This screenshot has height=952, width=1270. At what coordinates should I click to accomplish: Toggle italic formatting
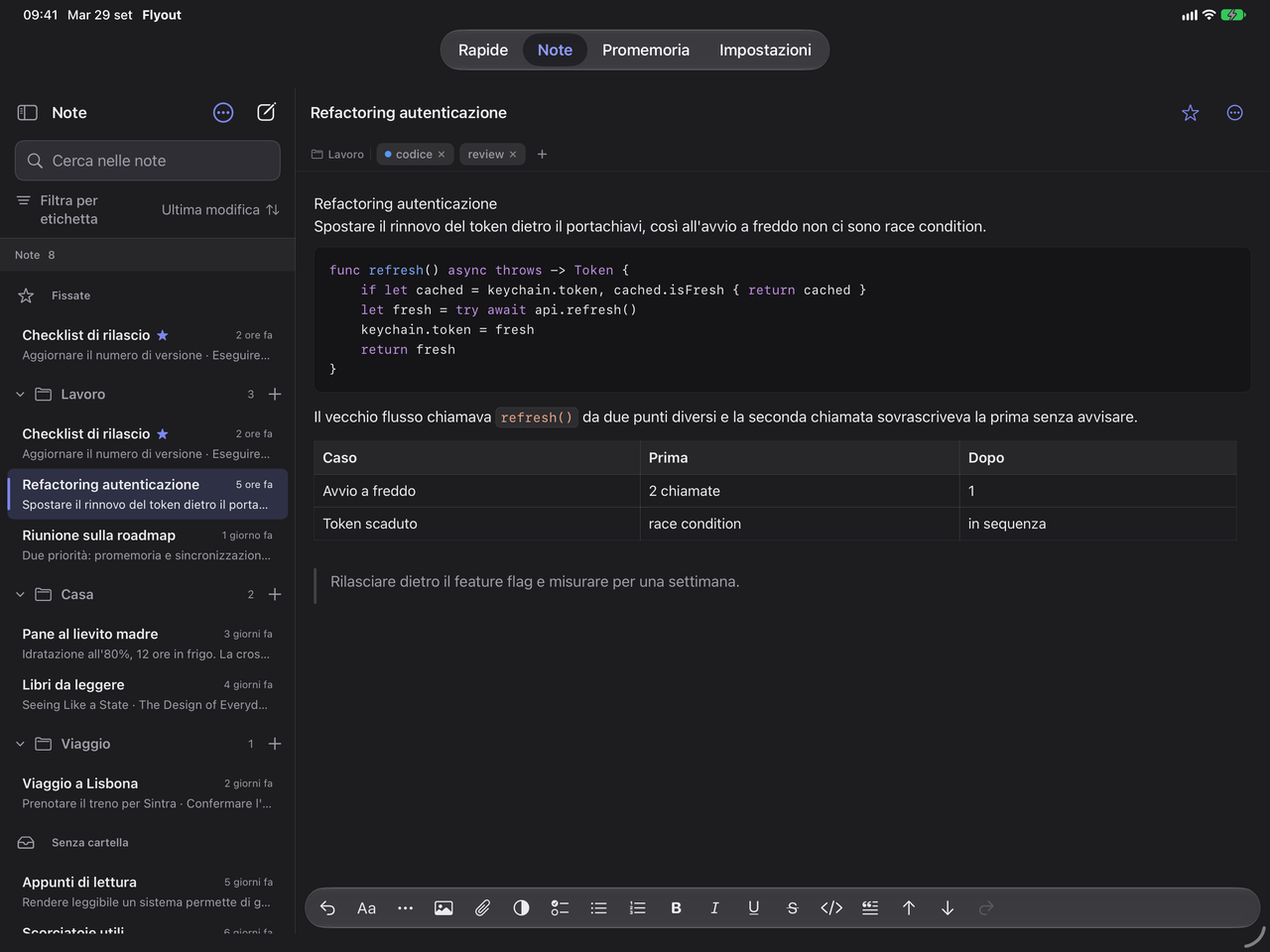pos(714,908)
